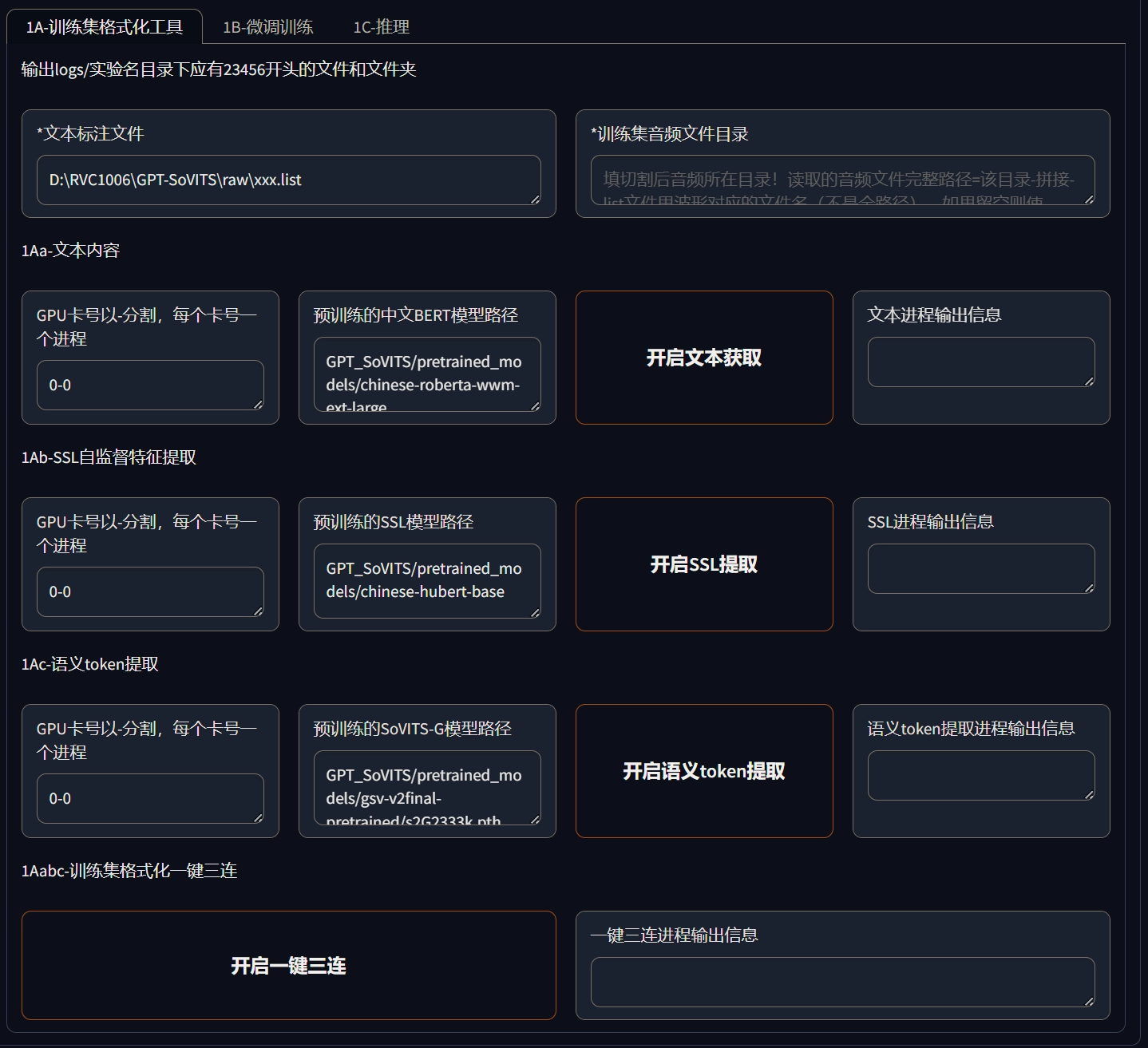Grab the resize handle of 文本标注文件 textbox
Image resolution: width=1148 pixels, height=1048 pixels.
click(535, 199)
